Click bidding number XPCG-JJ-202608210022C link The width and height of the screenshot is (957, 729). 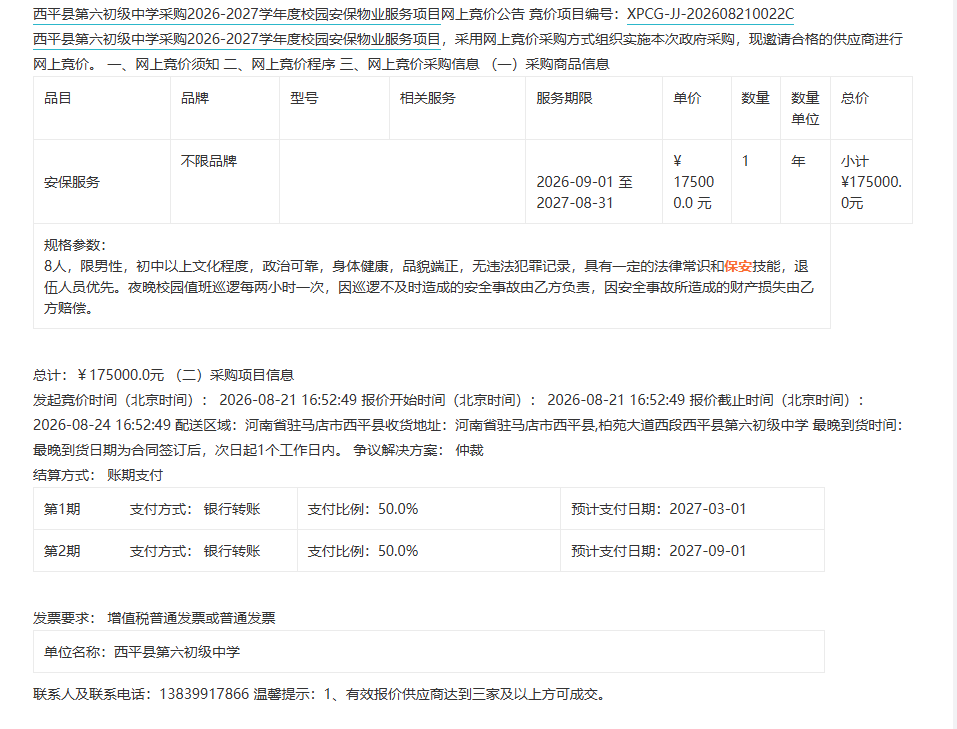click(710, 14)
